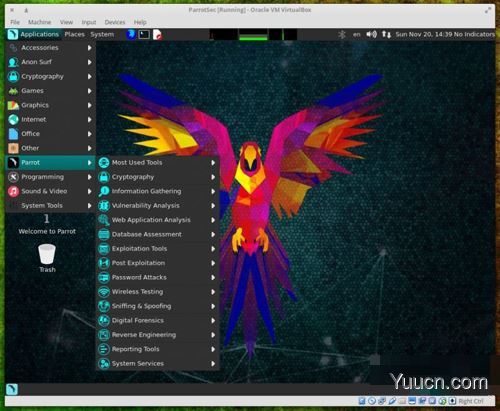Image resolution: width=500 pixels, height=411 pixels.
Task: Select Reverse Engineering menu entry text
Action: 144,335
